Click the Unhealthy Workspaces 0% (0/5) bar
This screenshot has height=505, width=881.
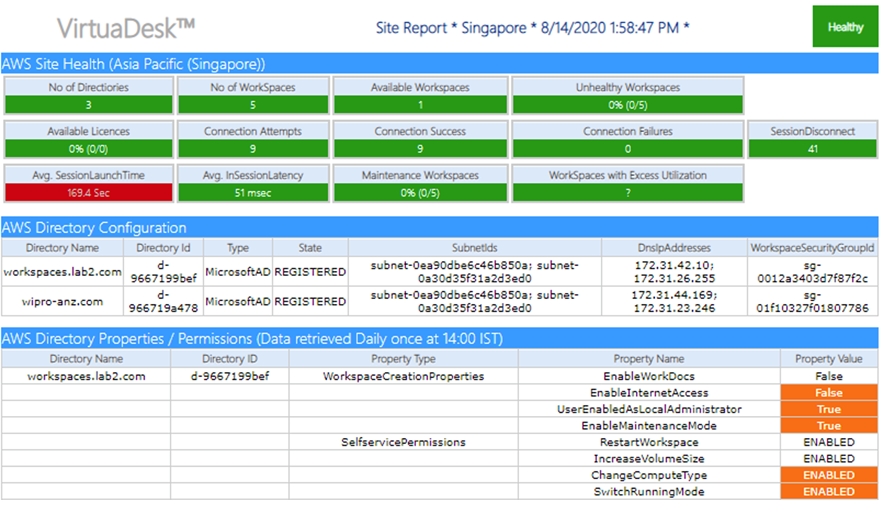point(628,104)
